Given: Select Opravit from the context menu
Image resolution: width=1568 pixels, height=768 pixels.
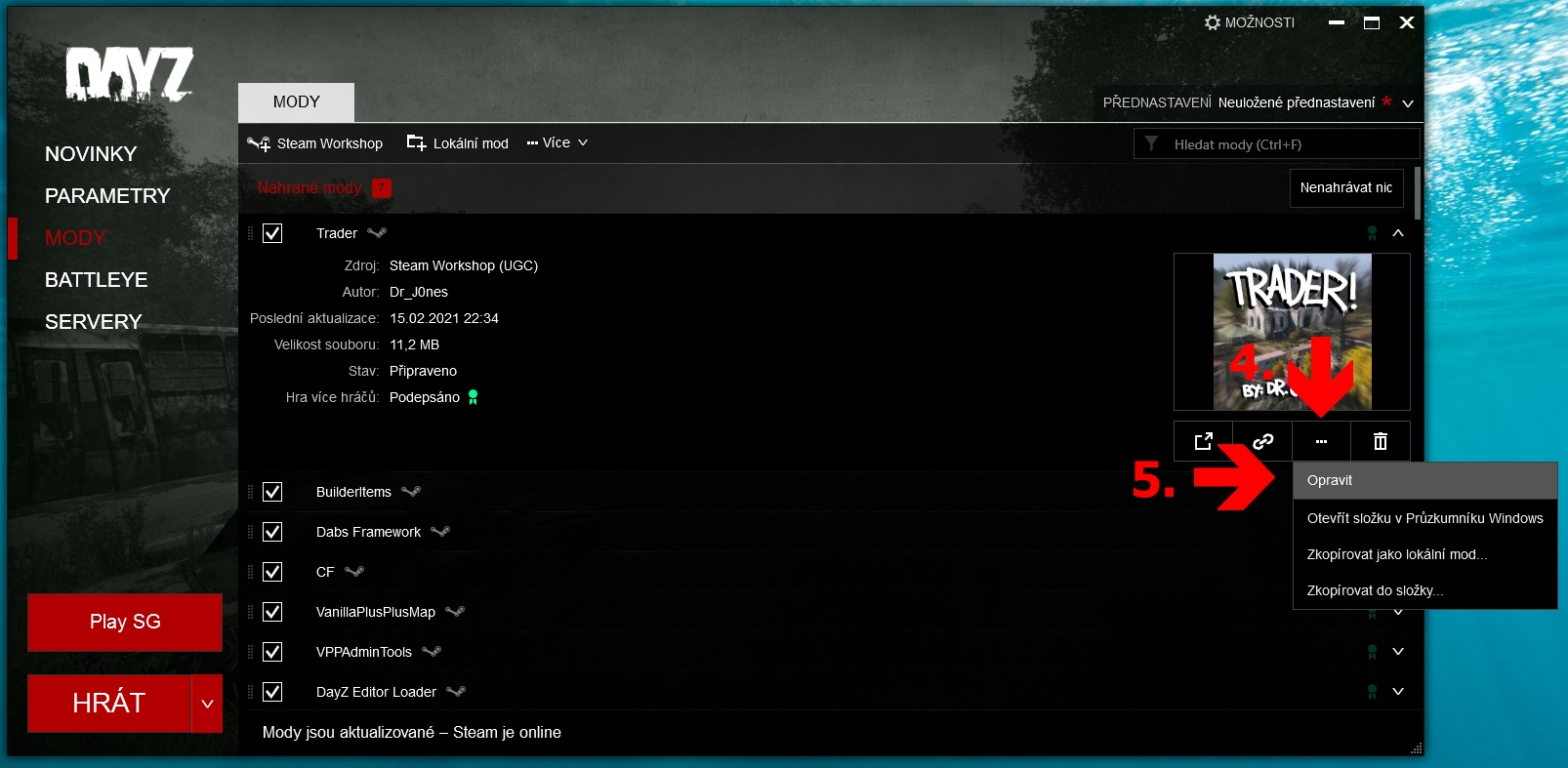Looking at the screenshot, I should pos(1424,480).
